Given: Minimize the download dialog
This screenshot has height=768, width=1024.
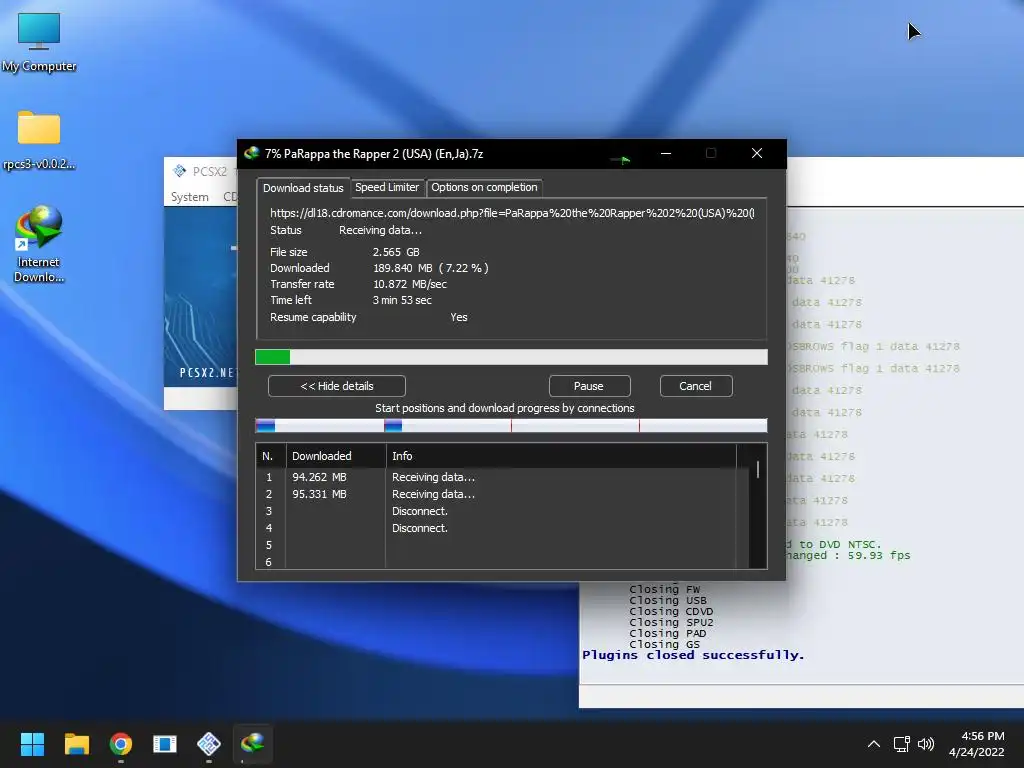Looking at the screenshot, I should coord(666,153).
